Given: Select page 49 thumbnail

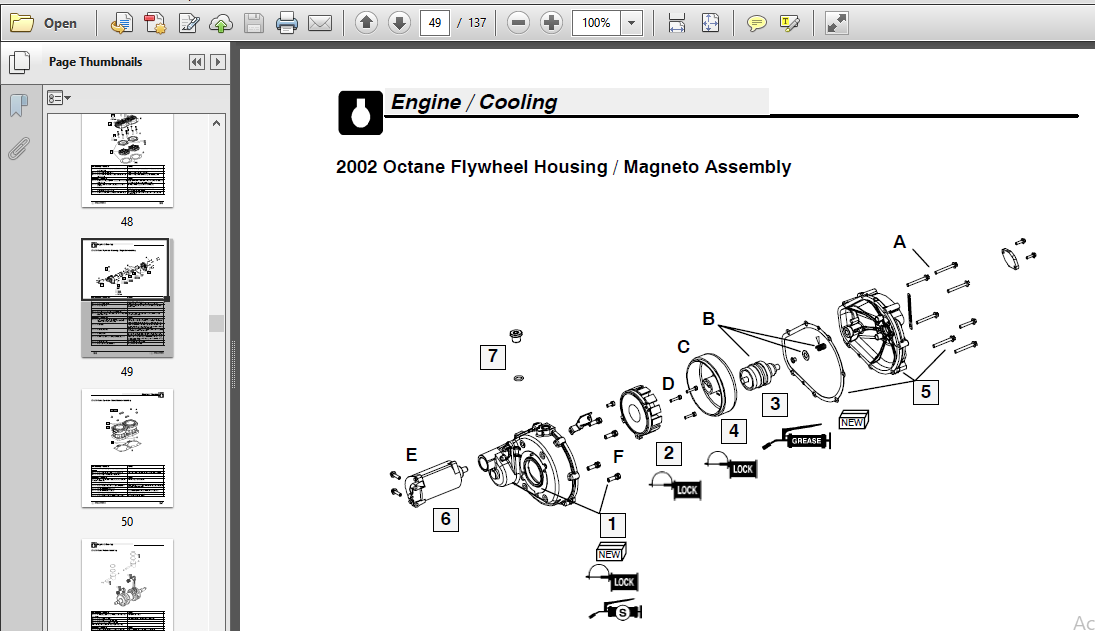Looking at the screenshot, I should point(127,298).
